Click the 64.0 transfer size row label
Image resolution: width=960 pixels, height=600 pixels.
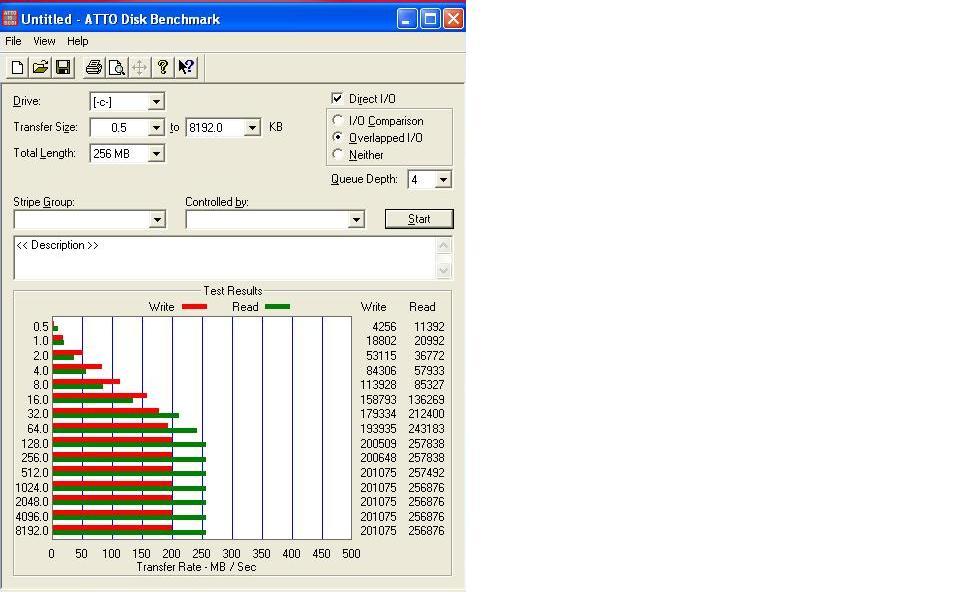click(x=37, y=429)
